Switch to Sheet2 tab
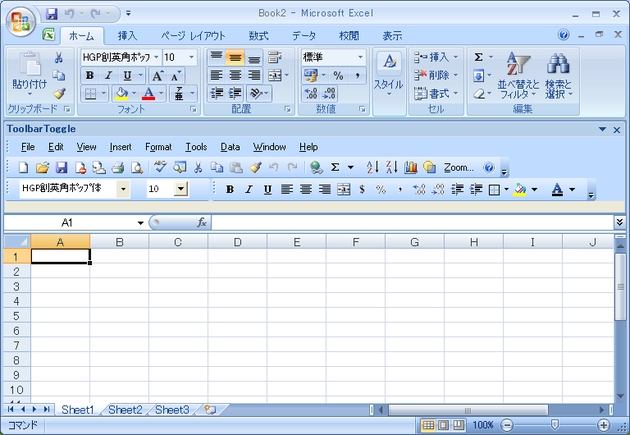The image size is (630, 435). (125, 410)
